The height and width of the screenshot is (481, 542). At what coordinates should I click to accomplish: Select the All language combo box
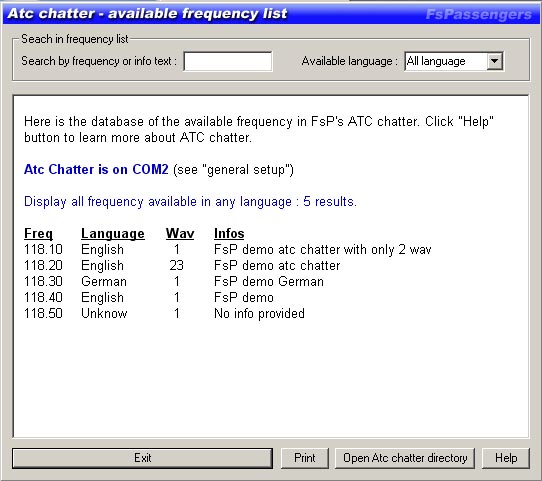point(454,61)
